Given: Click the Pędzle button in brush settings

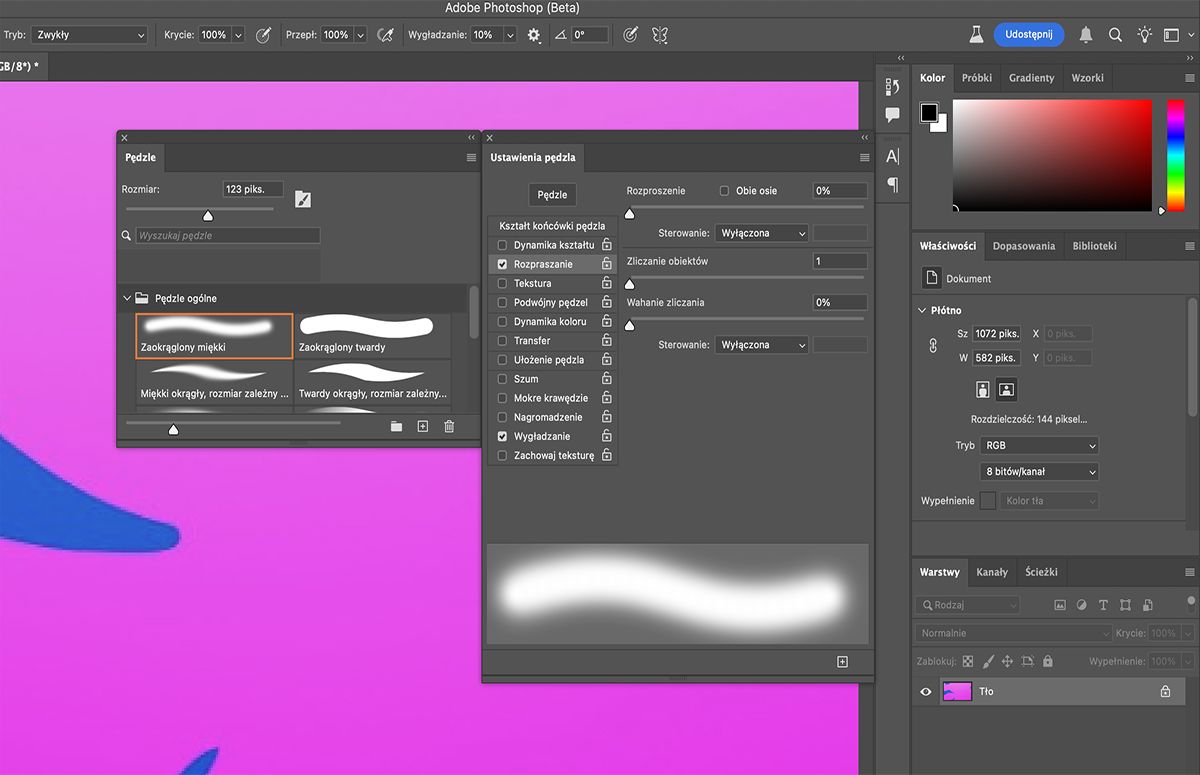Looking at the screenshot, I should [x=552, y=195].
